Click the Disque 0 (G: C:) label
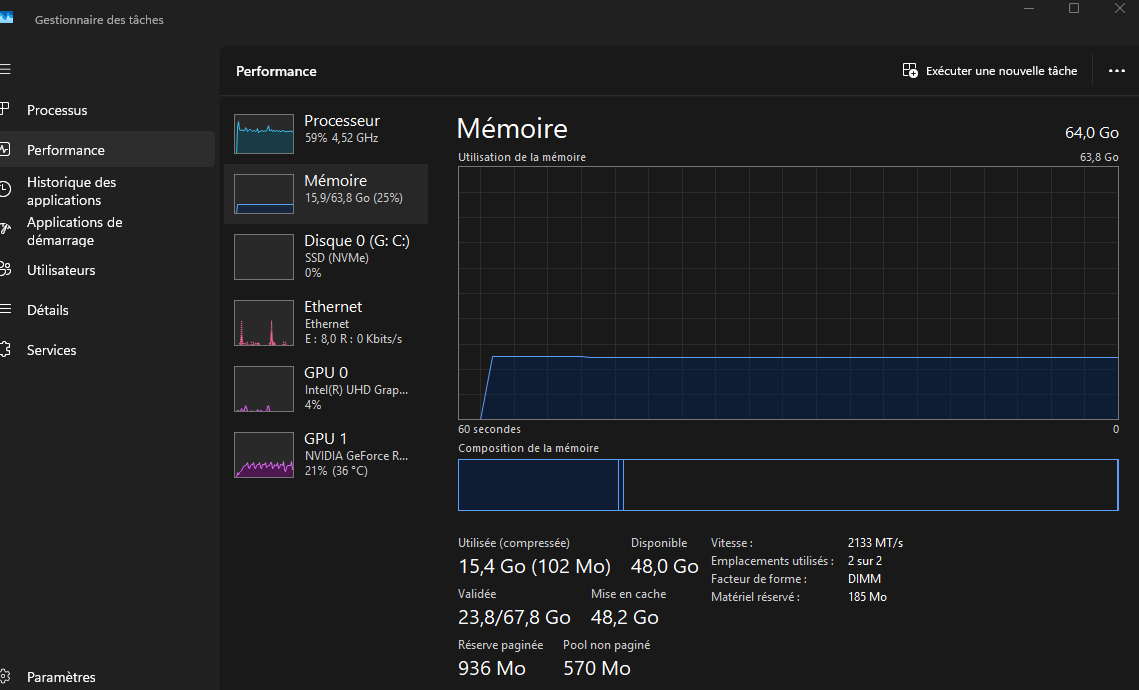1139x690 pixels. click(x=357, y=240)
